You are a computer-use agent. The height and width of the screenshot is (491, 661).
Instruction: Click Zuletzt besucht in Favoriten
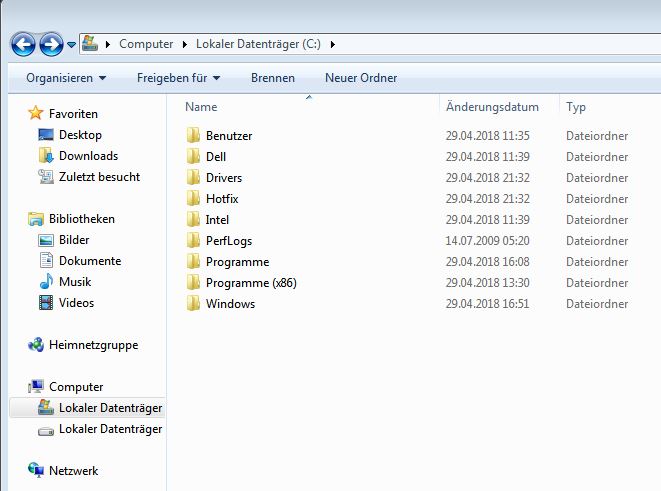(99, 177)
